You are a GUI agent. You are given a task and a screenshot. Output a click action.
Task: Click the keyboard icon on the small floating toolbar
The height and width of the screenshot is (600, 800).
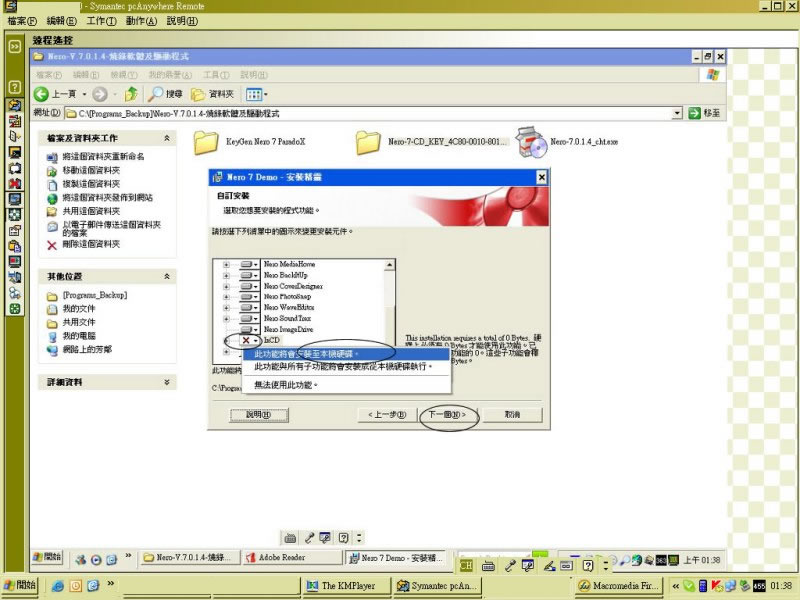pyautogui.click(x=290, y=538)
